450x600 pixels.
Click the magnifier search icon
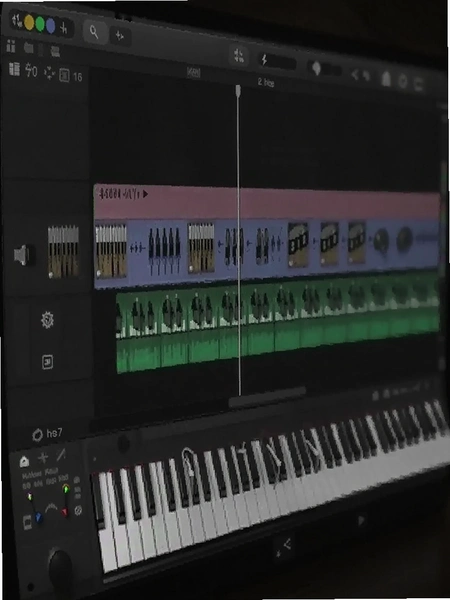point(94,33)
